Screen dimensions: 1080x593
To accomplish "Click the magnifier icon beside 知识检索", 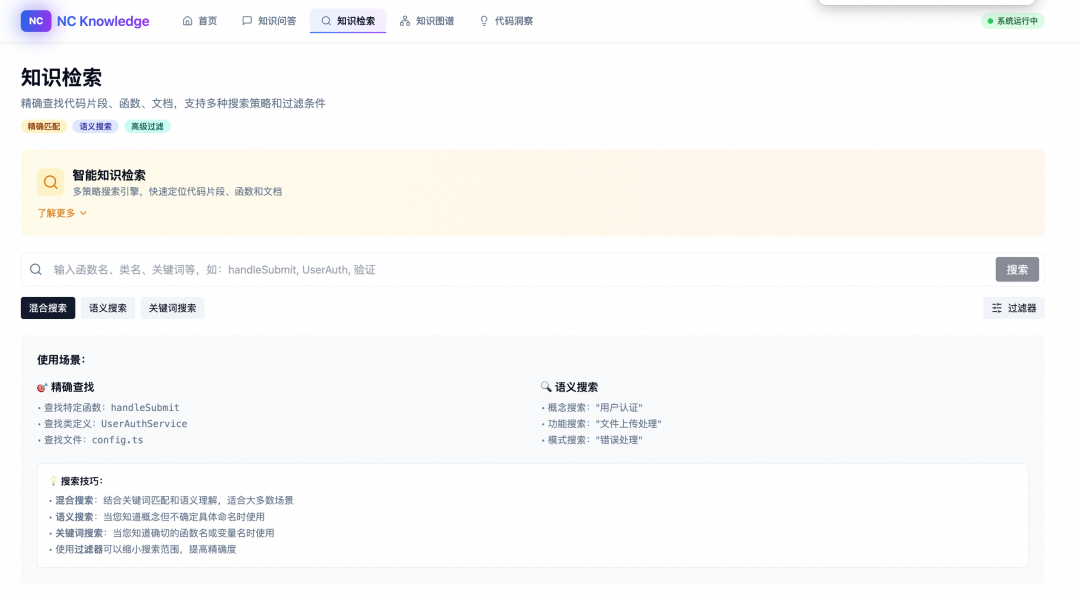I will (x=326, y=20).
